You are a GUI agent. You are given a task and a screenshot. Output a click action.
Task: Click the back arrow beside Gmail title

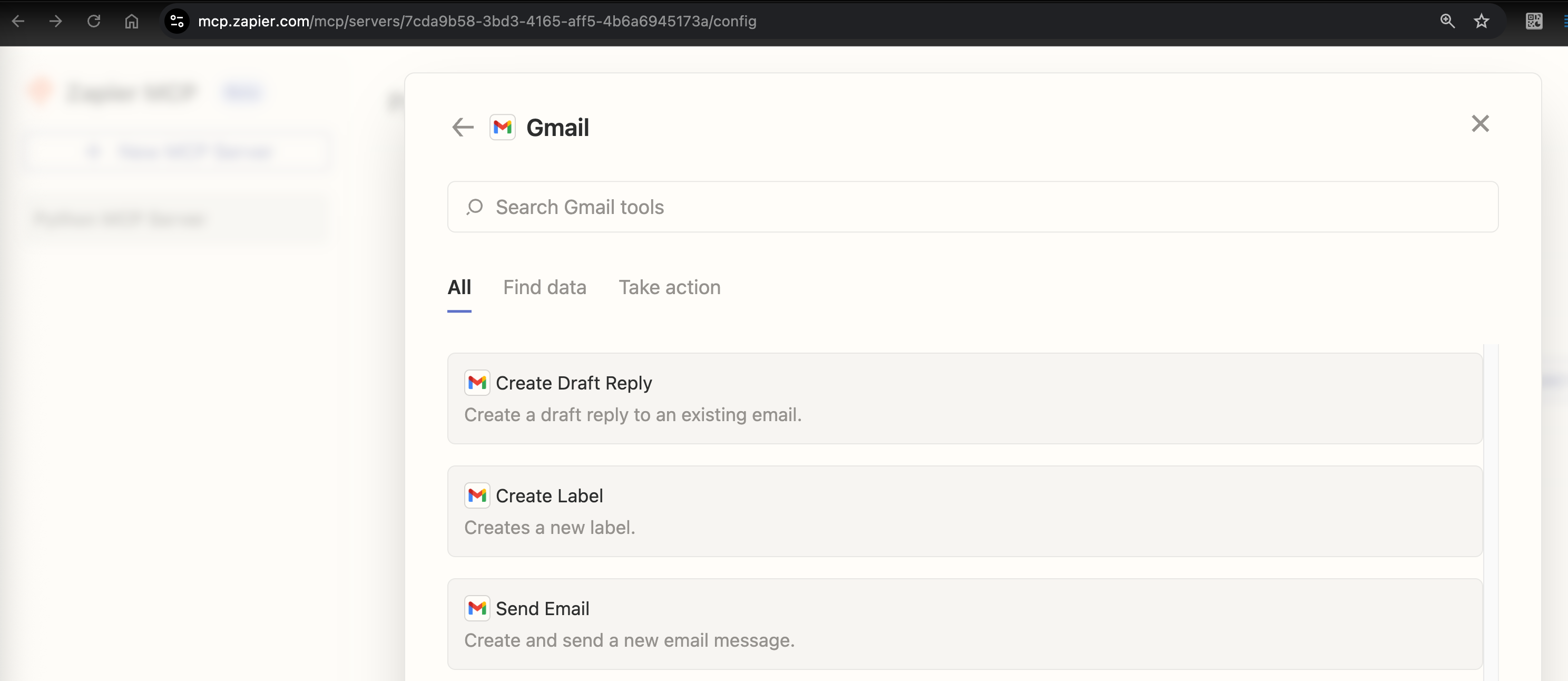[x=463, y=128]
